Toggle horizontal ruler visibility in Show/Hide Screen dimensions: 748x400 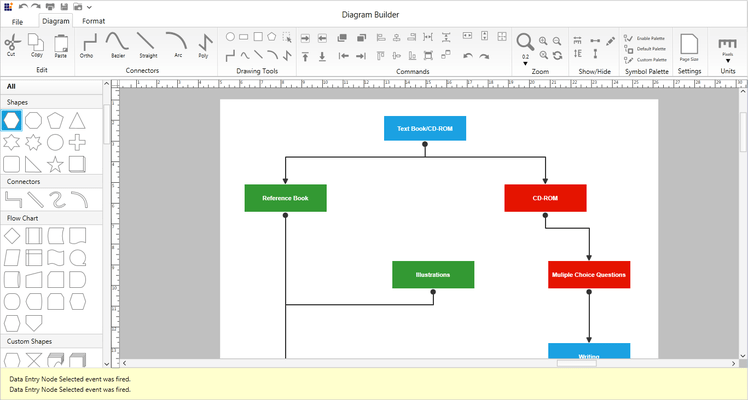[577, 41]
